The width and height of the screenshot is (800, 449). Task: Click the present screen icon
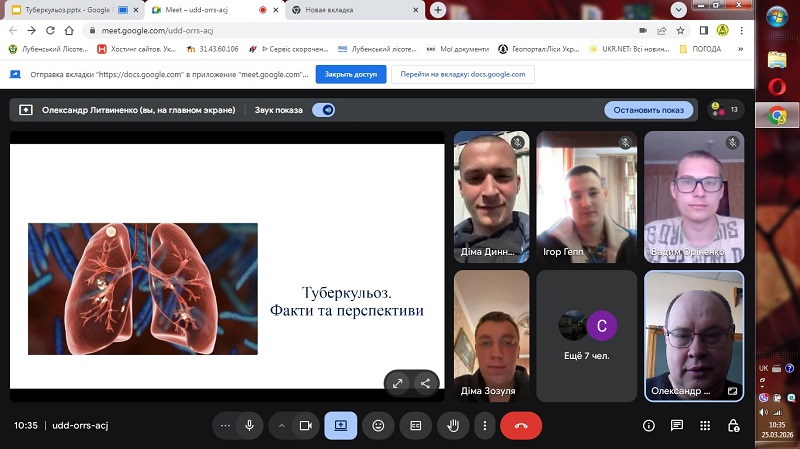pyautogui.click(x=340, y=425)
